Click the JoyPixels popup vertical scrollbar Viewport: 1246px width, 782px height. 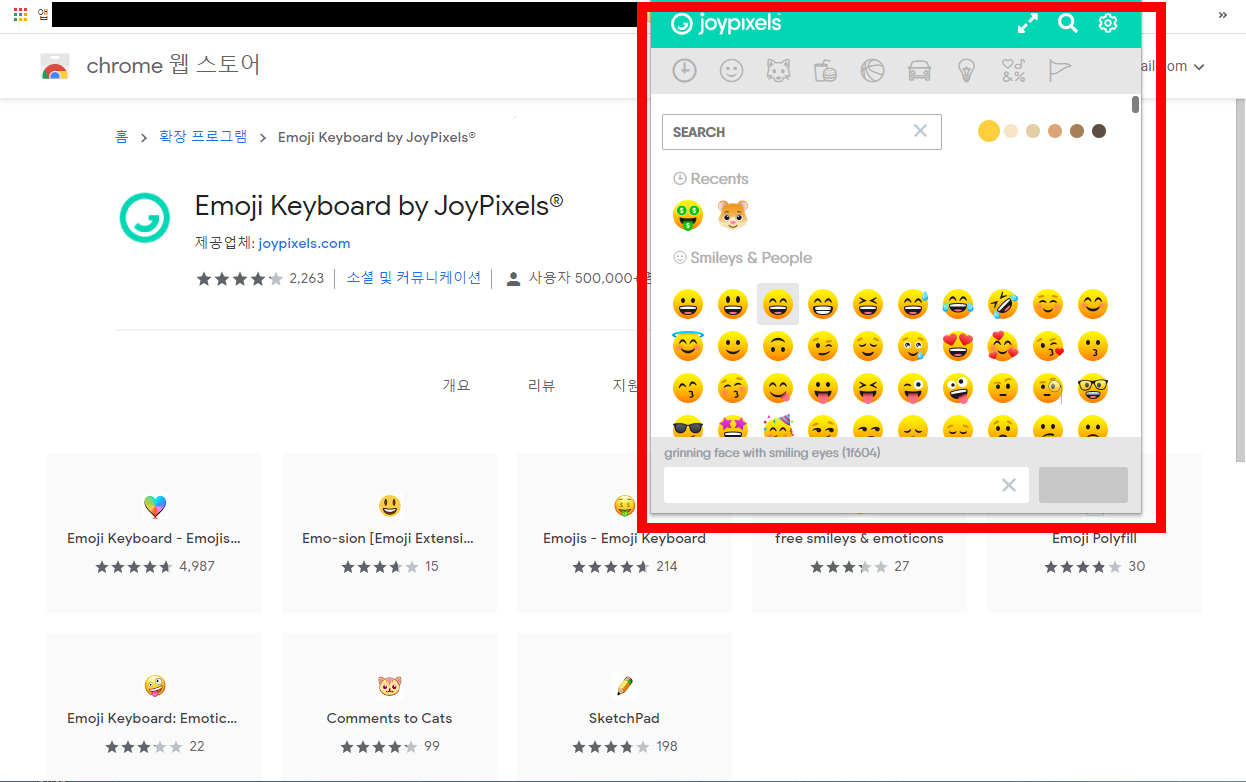click(1135, 105)
